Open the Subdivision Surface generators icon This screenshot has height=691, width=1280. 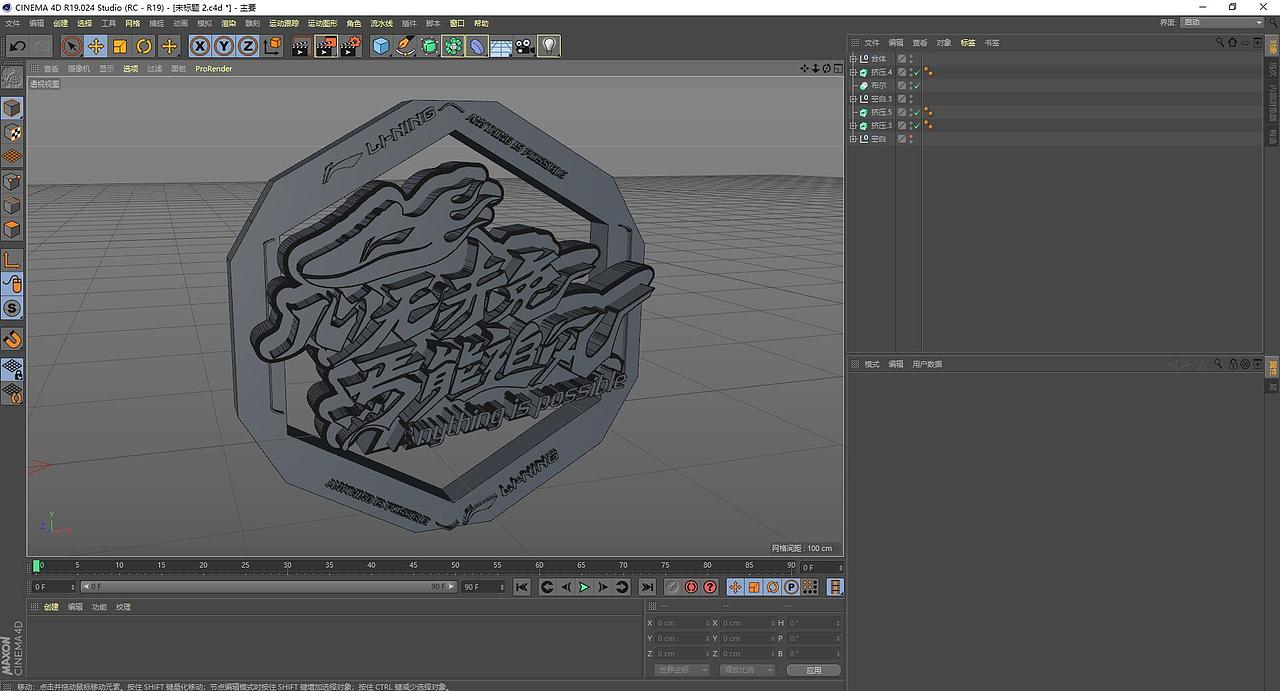coord(429,46)
